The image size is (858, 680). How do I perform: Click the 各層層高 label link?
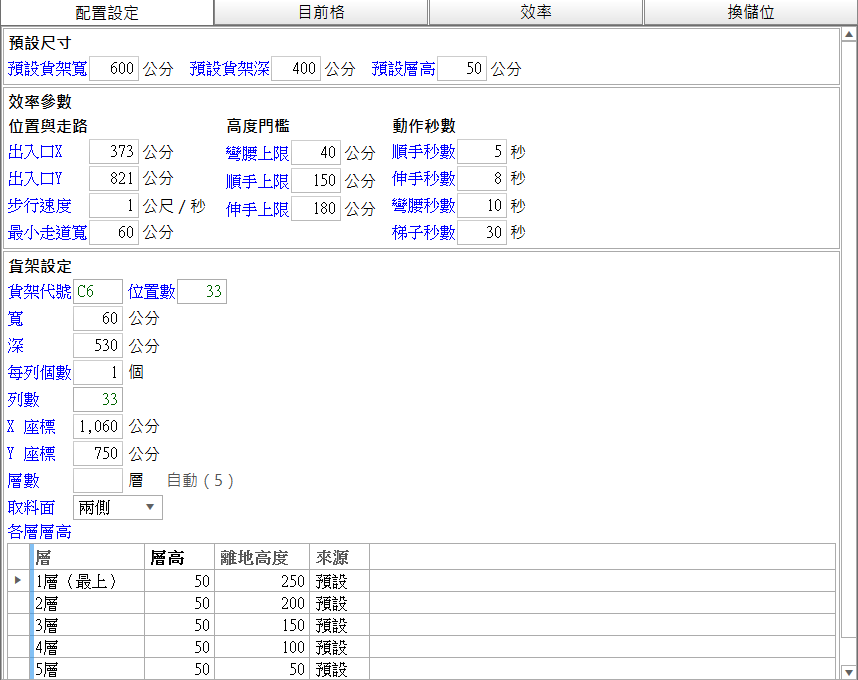coord(39,532)
